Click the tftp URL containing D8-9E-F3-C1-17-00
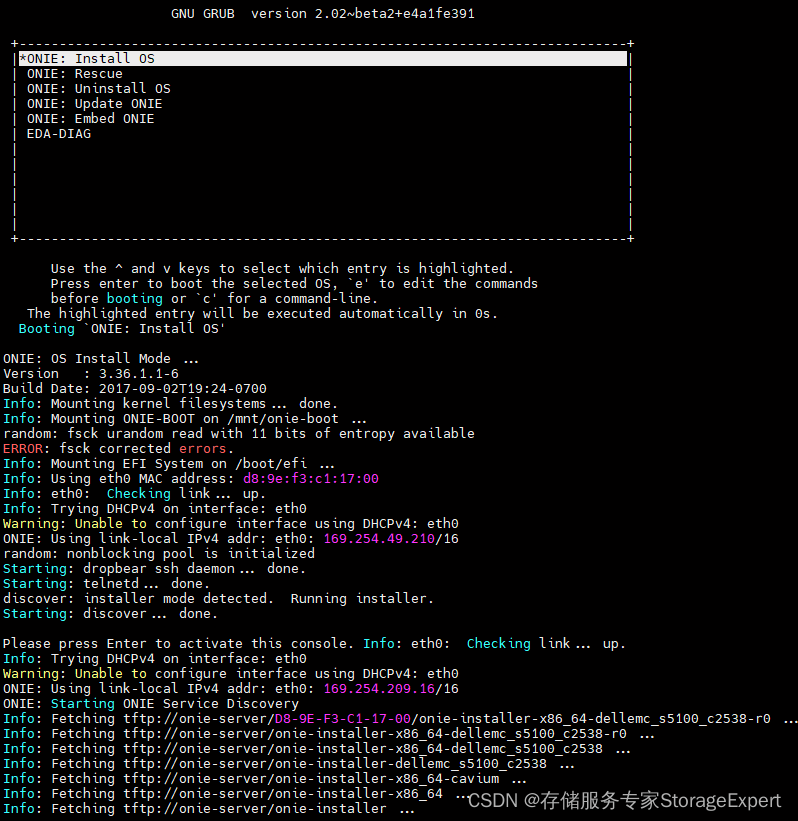The image size is (798, 821). pos(447,719)
